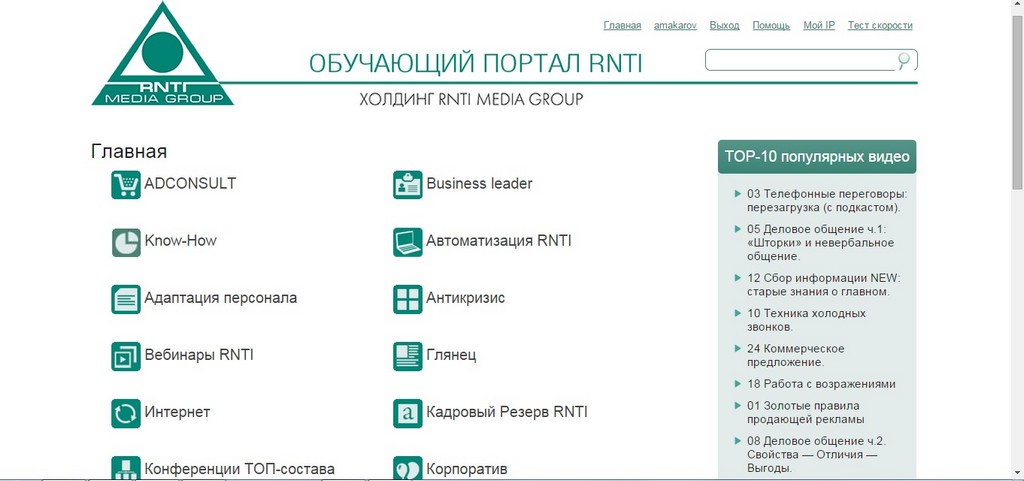Screen dimensions: 1024x481
Task: Open video 24 Коммерческое предложение
Action: coord(795,355)
